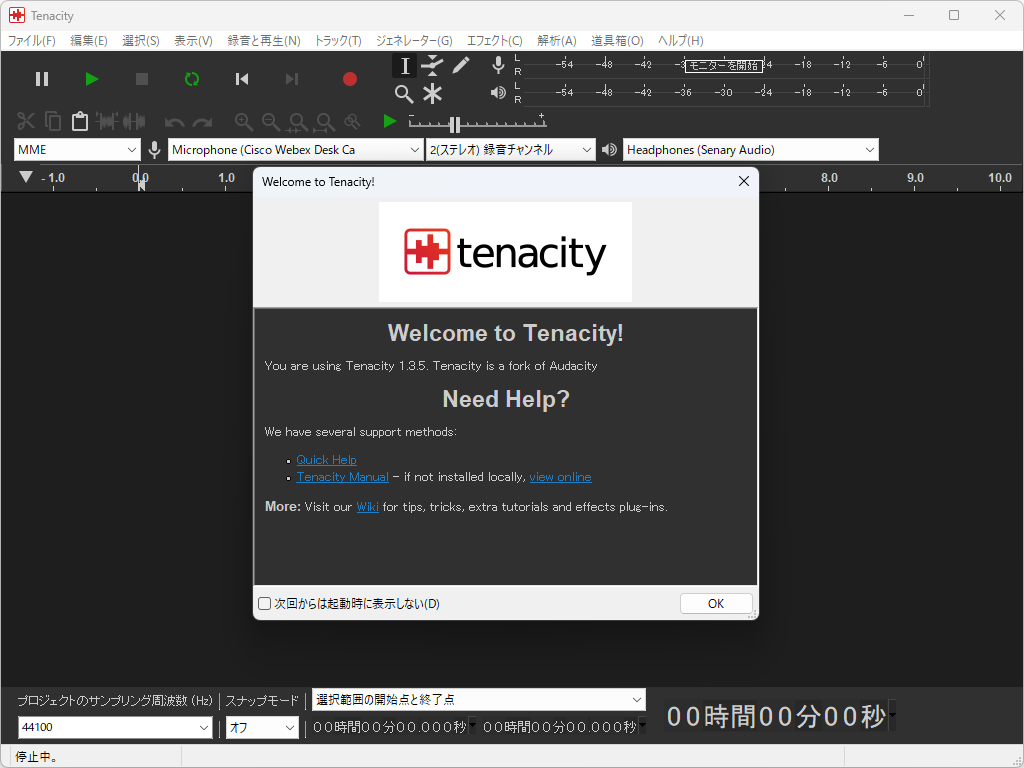Viewport: 1024px width, 768px height.
Task: Open the Tenacity Manual link
Action: 342,477
